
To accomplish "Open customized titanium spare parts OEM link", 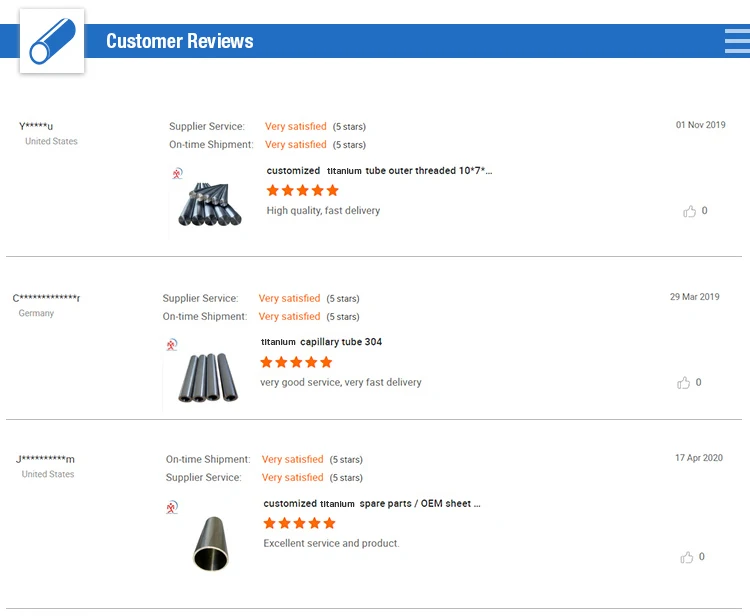I will tap(372, 504).
